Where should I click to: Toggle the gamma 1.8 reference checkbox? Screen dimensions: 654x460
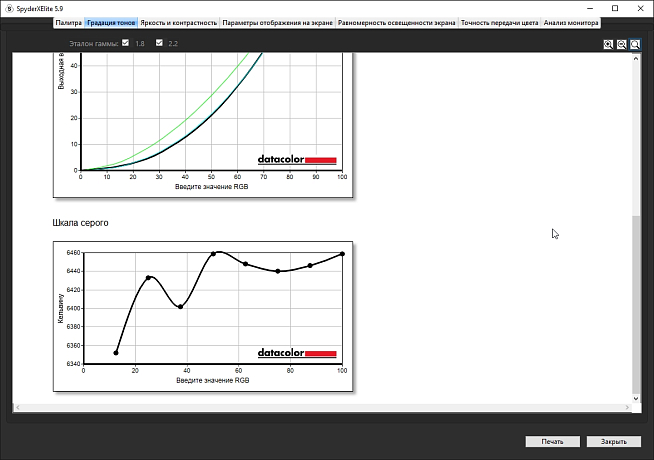[x=125, y=43]
